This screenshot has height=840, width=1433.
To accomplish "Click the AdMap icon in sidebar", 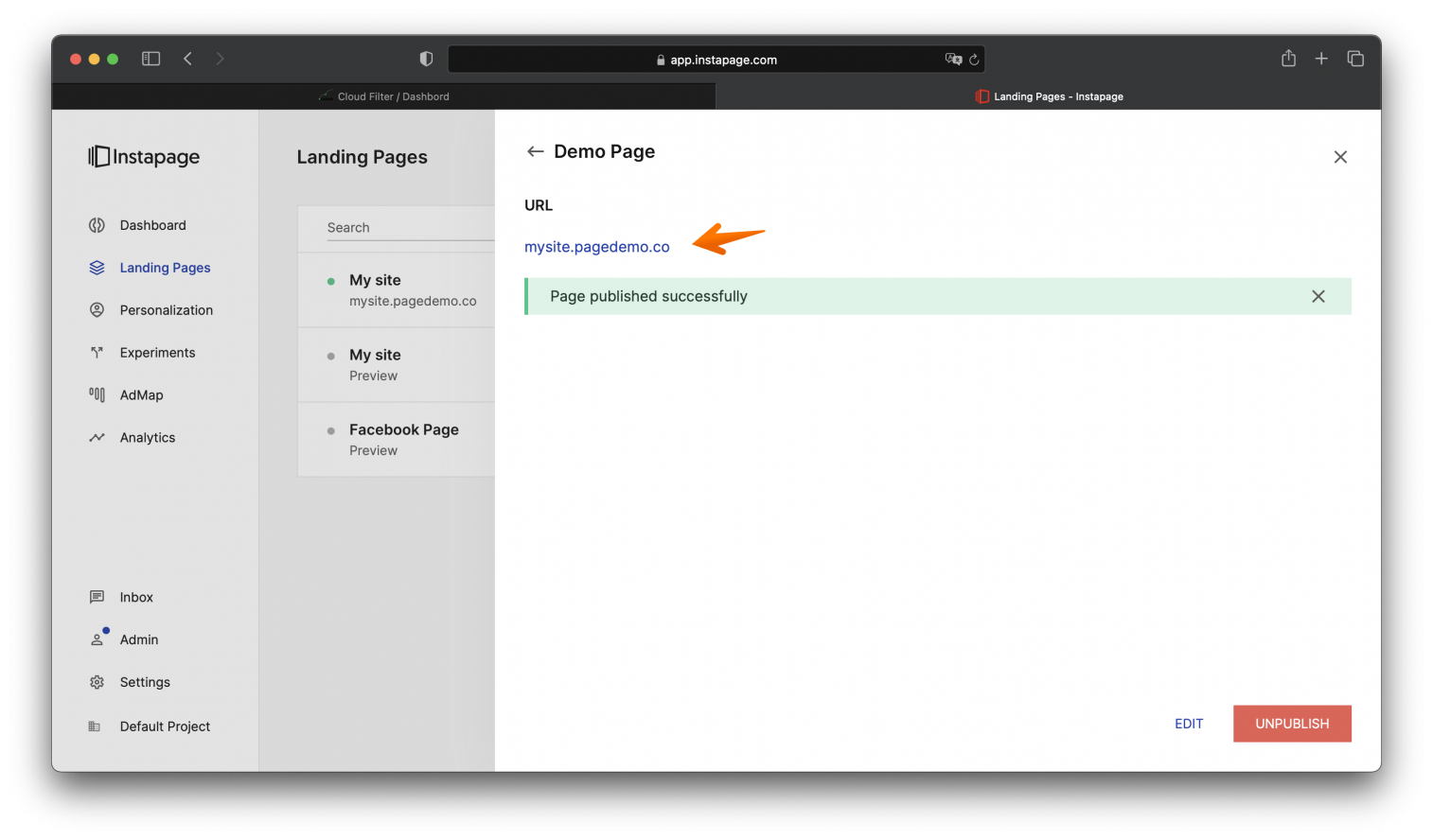I will click(x=97, y=394).
